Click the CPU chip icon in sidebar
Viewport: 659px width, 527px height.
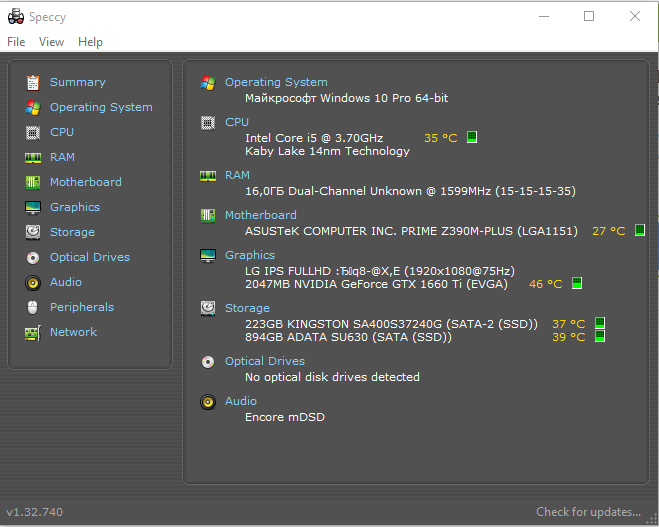pos(33,133)
